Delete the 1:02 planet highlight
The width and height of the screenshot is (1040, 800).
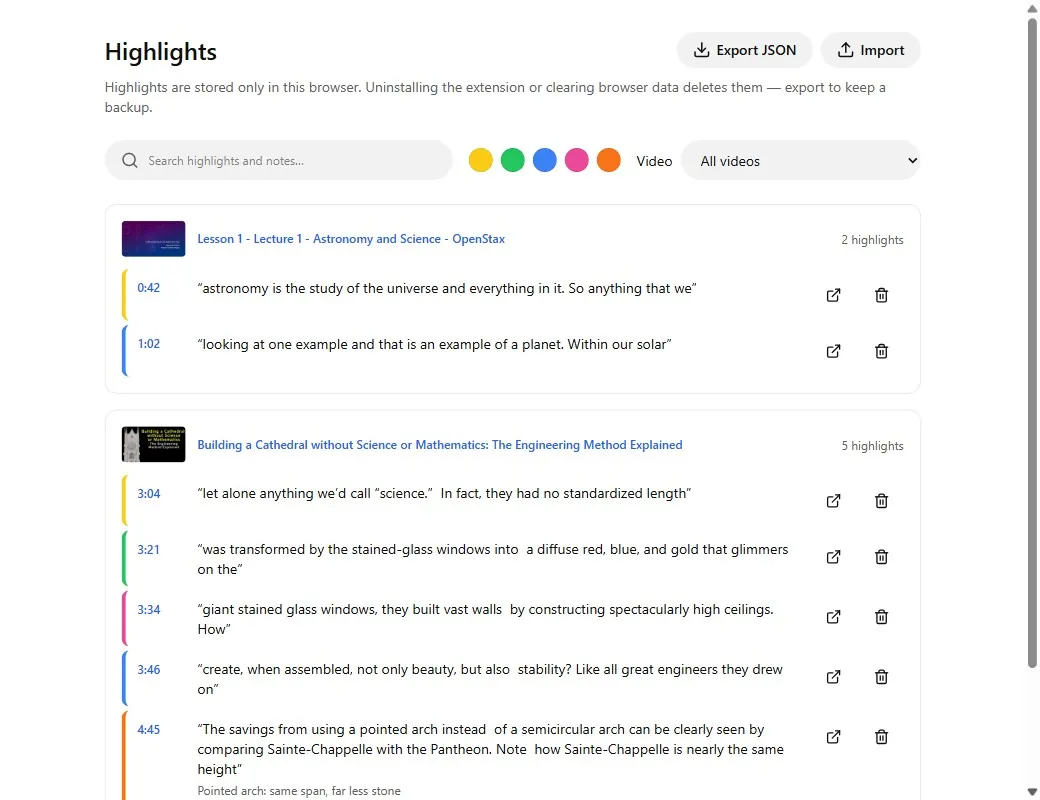tap(881, 351)
